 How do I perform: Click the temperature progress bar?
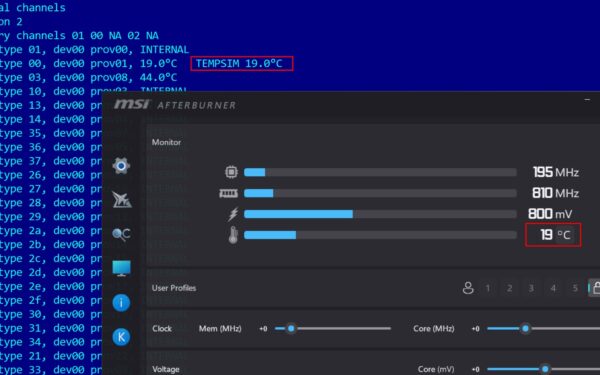(380, 235)
